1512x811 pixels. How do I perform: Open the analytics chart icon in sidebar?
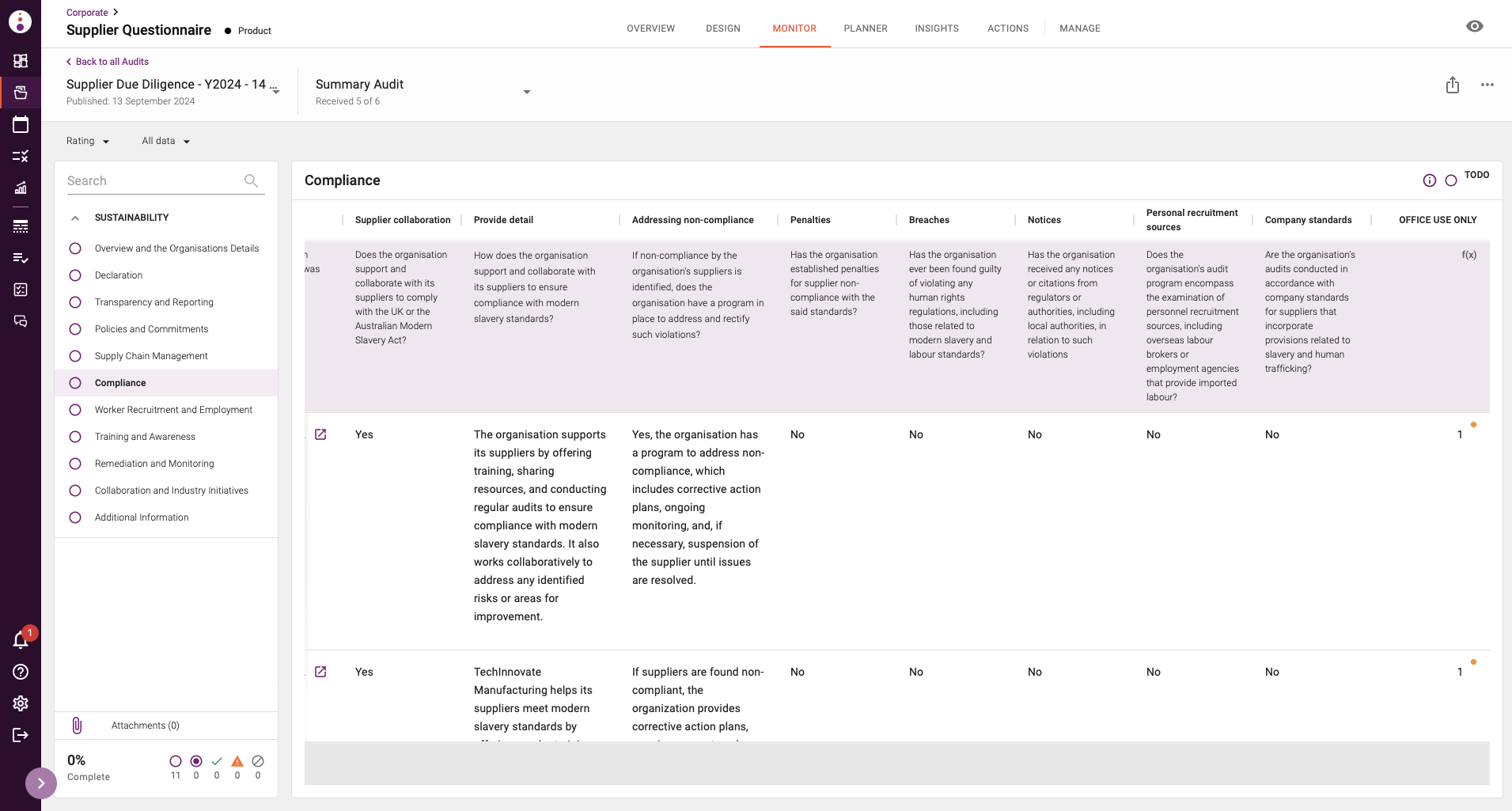21,188
